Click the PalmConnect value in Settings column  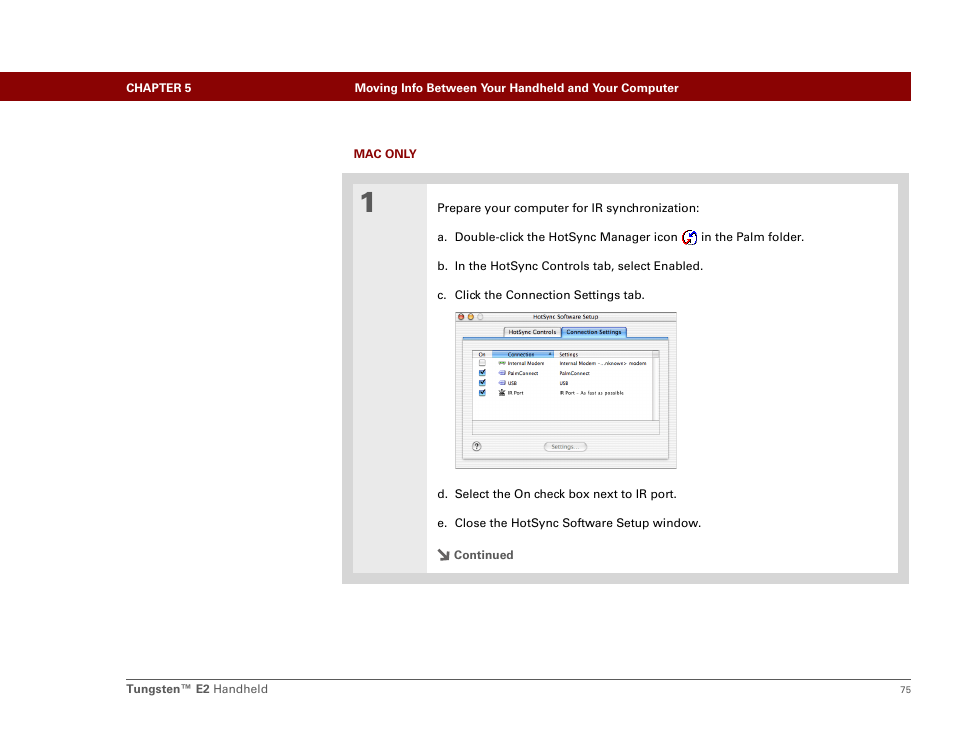575,373
